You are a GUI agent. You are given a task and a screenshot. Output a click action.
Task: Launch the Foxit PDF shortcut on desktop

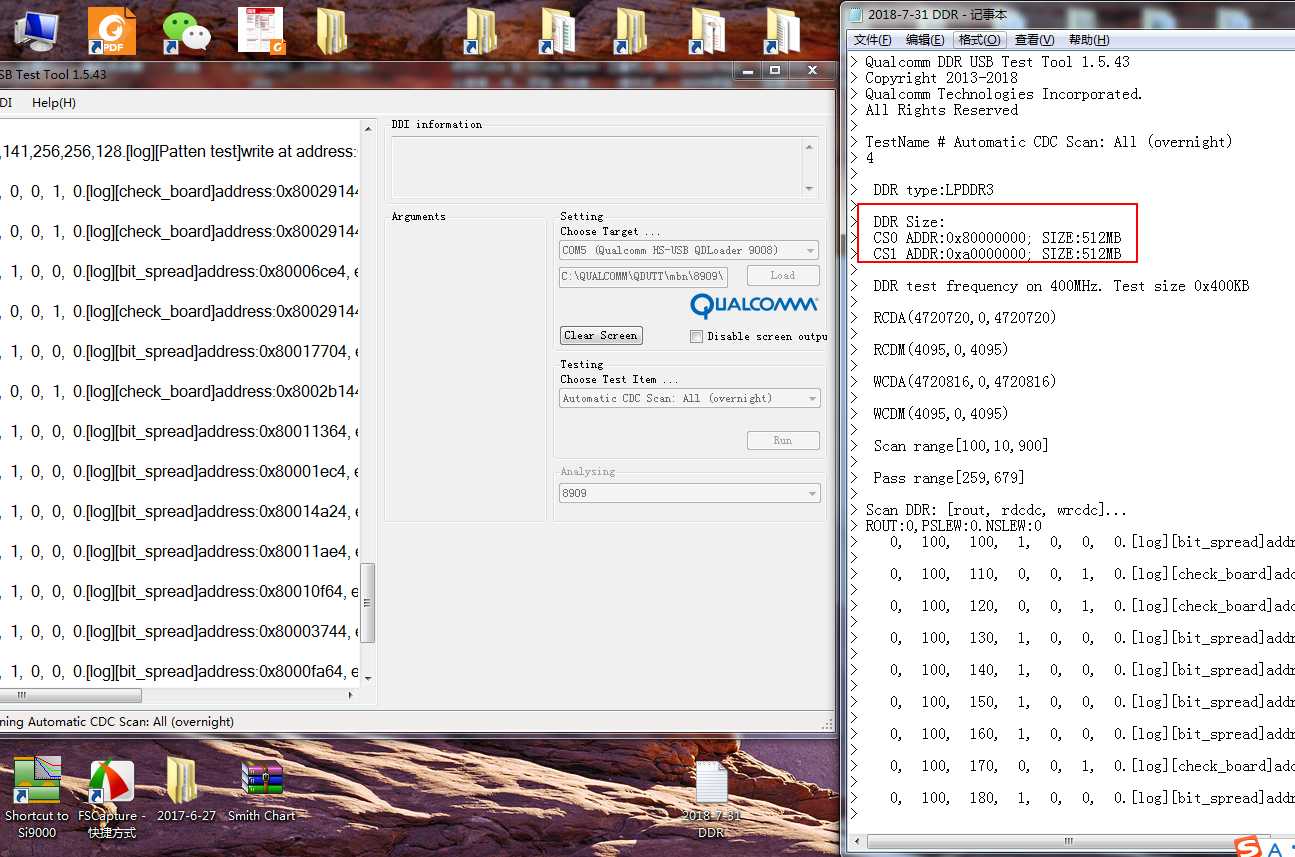click(111, 30)
